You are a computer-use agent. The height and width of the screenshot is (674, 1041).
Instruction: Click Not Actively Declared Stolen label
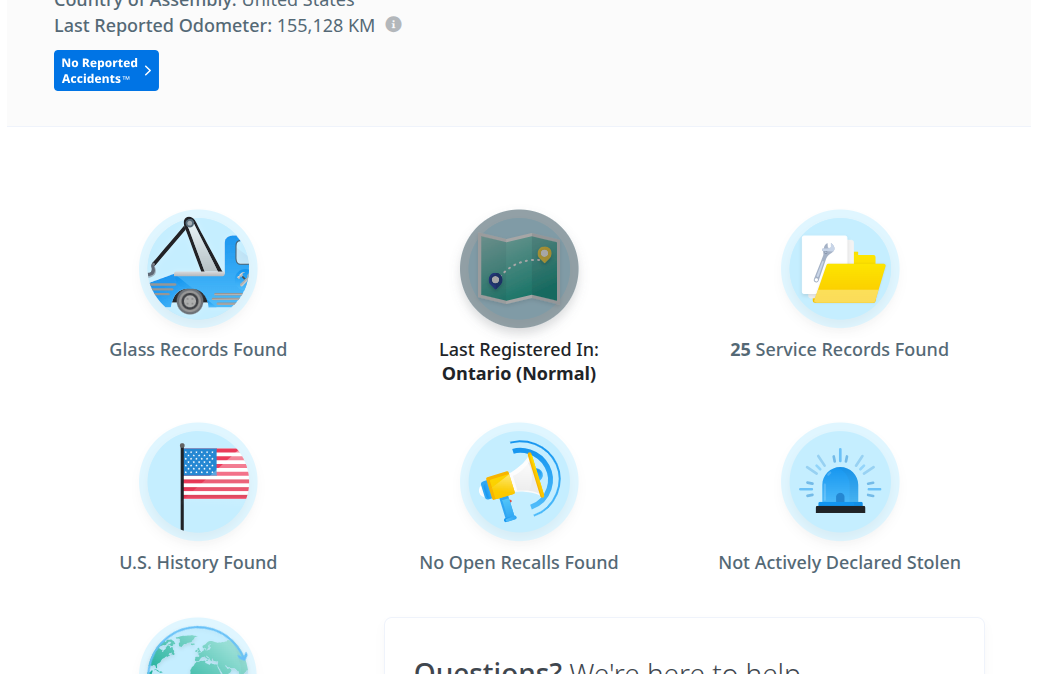tap(839, 562)
